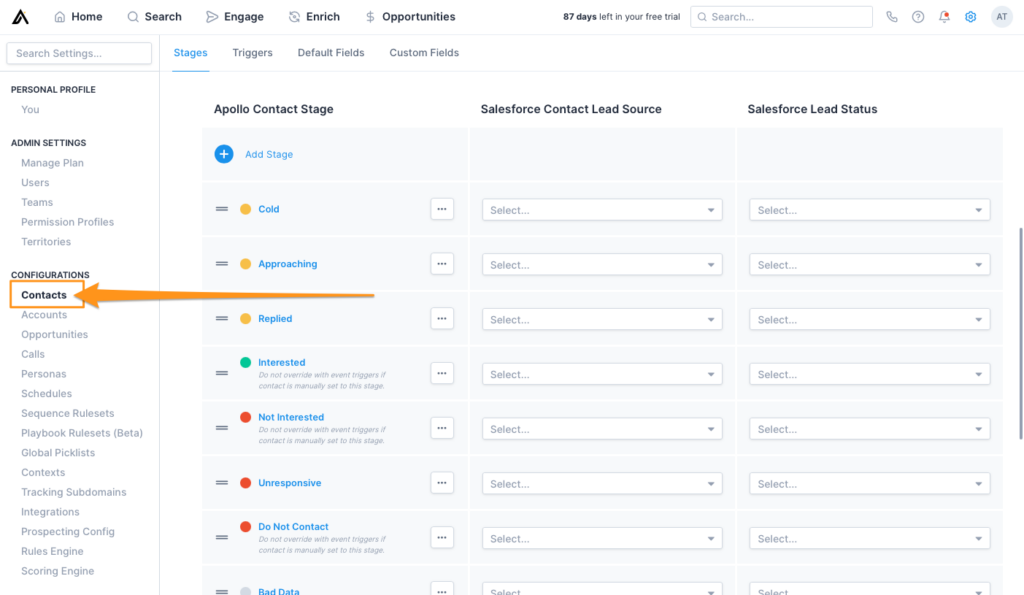
Task: Click the drag handle of Approaching stage
Action: tap(222, 264)
